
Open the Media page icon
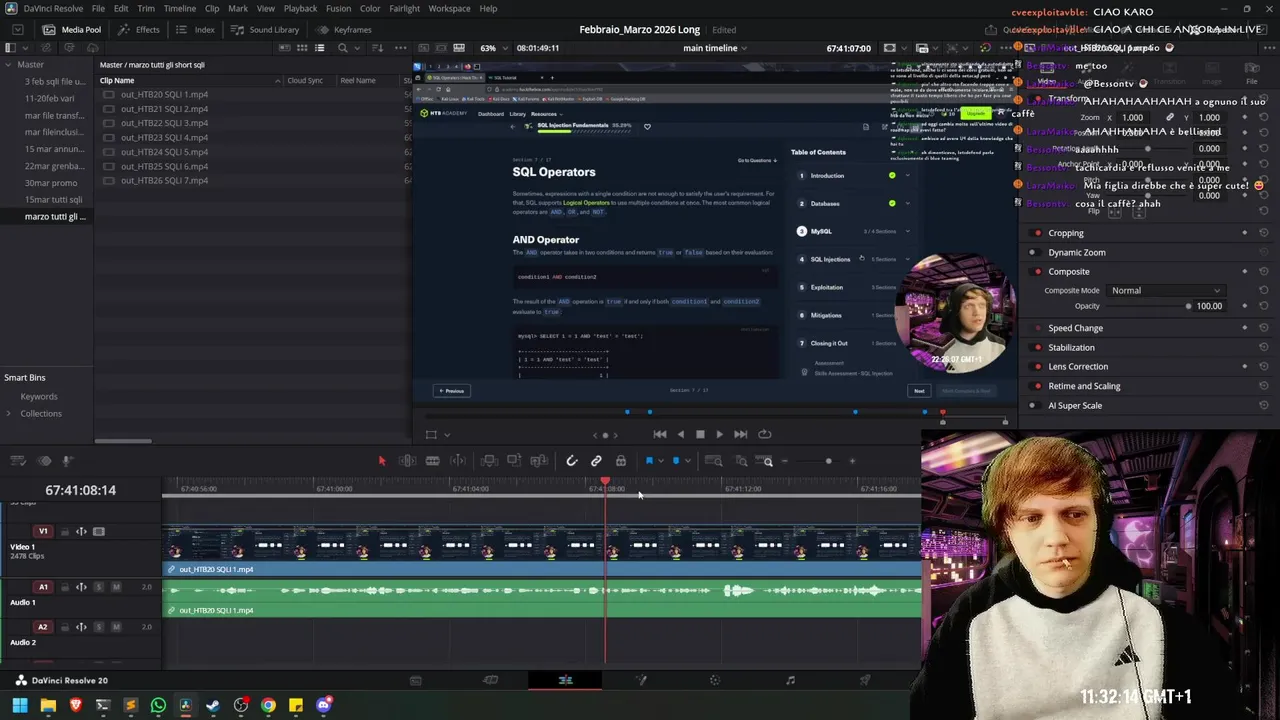pos(415,680)
